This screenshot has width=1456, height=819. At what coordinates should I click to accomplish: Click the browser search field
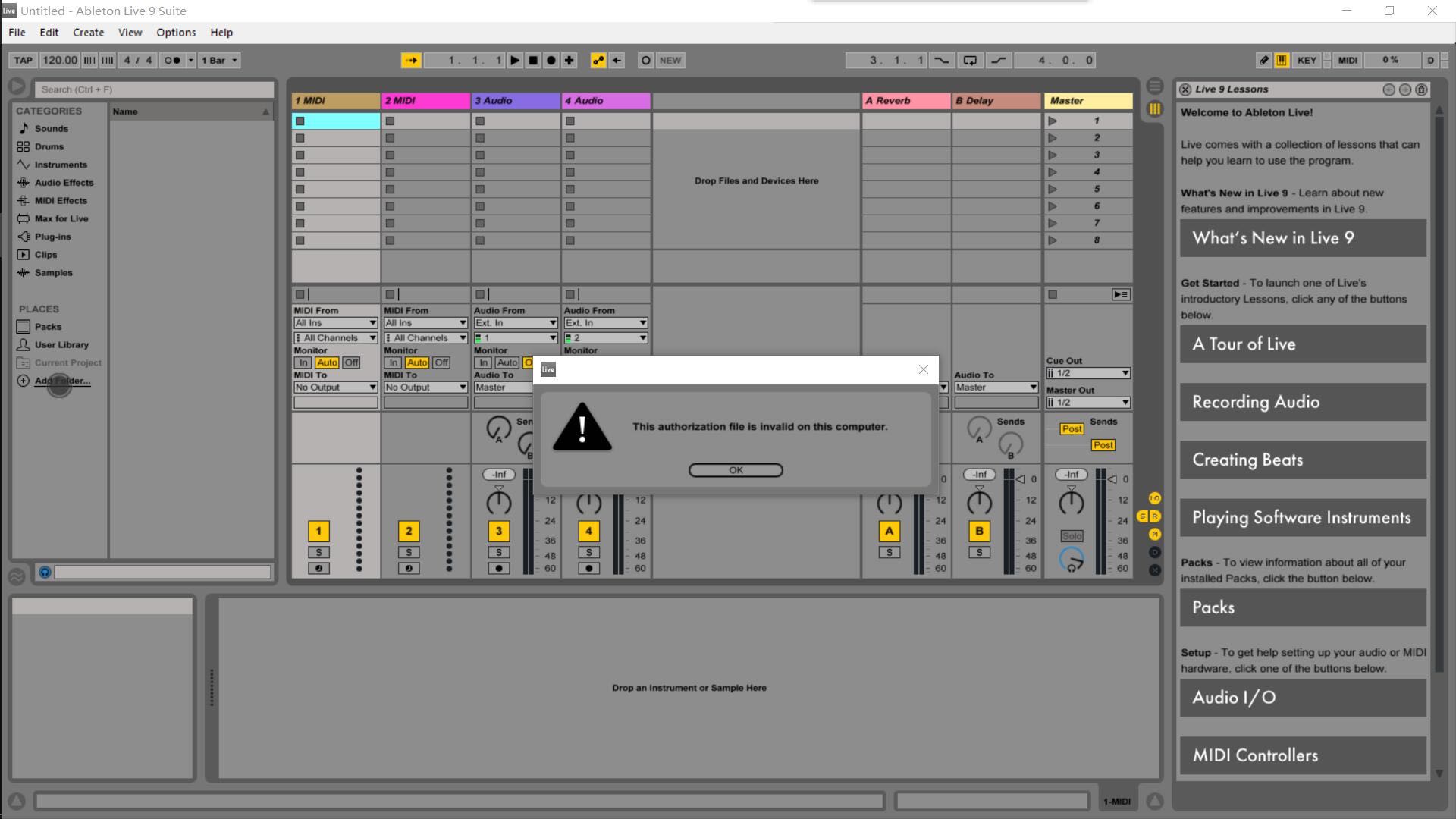(x=154, y=89)
